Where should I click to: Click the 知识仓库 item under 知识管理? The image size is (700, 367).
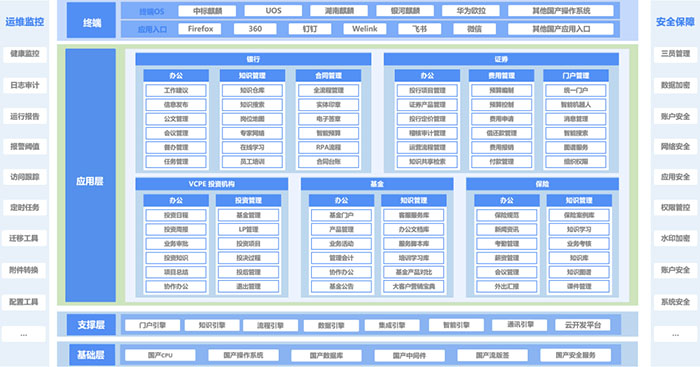pyautogui.click(x=252, y=90)
